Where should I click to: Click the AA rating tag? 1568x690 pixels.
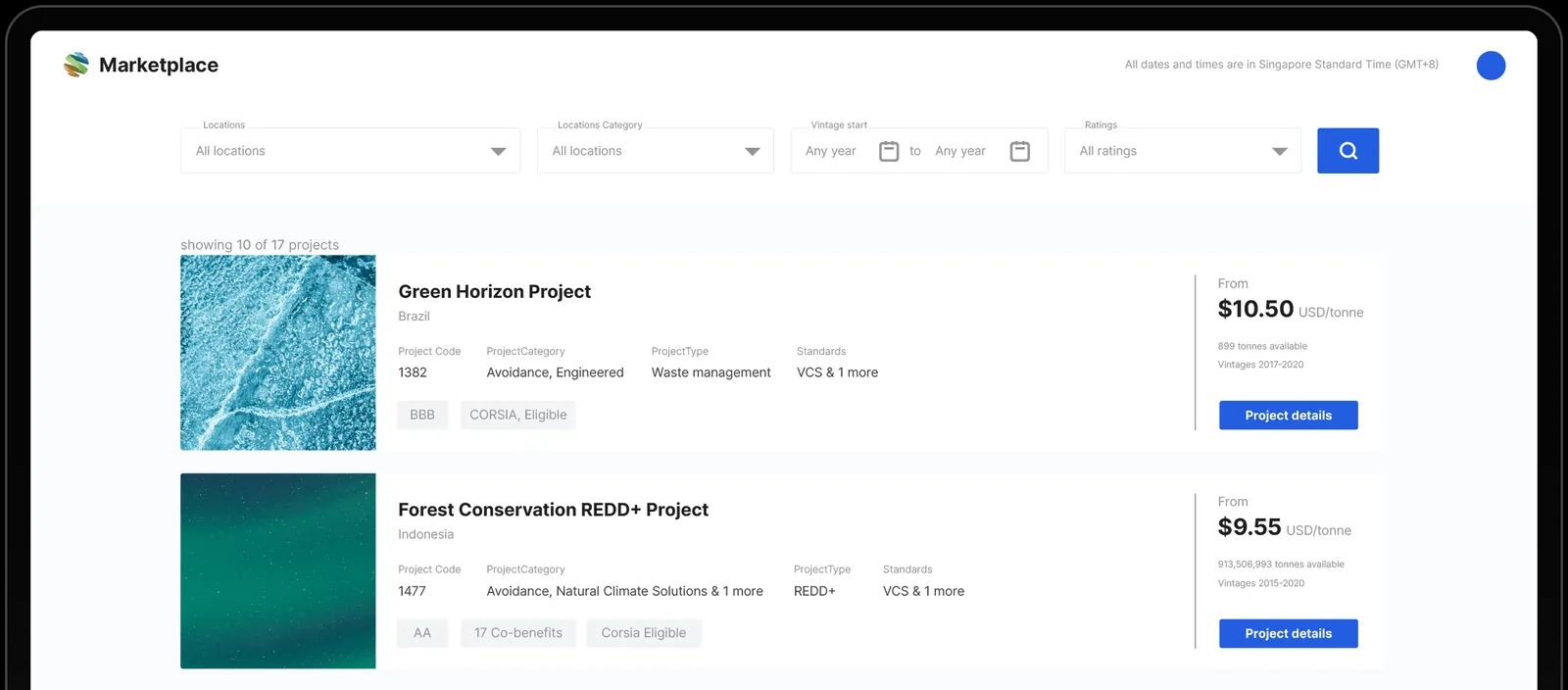(422, 633)
